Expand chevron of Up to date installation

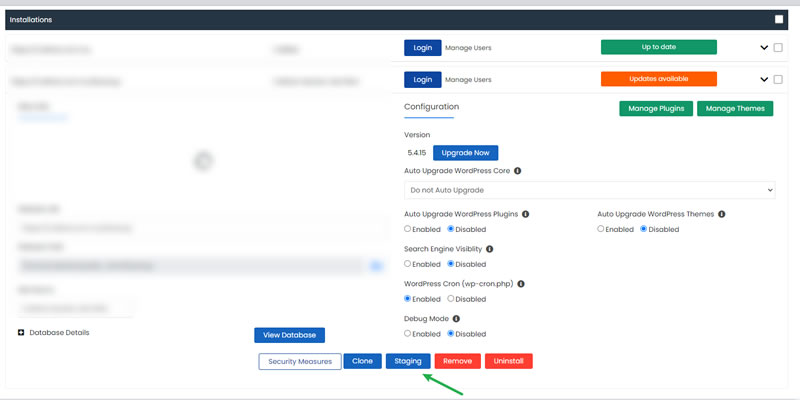coord(764,47)
